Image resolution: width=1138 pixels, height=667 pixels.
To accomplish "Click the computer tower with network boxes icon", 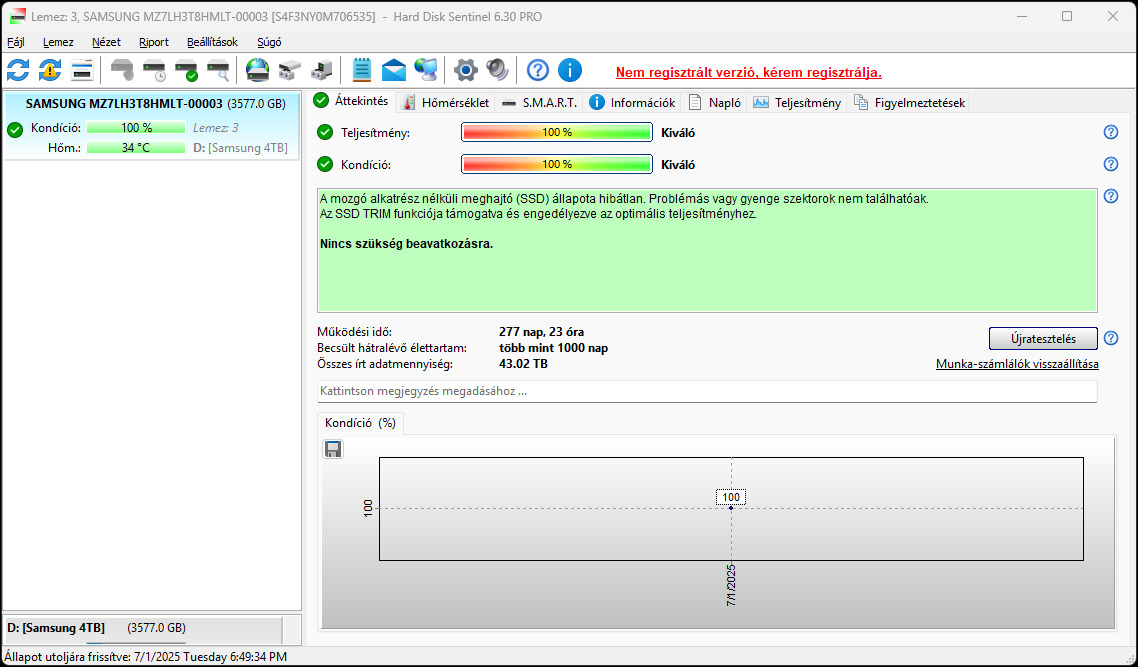I will click(322, 70).
